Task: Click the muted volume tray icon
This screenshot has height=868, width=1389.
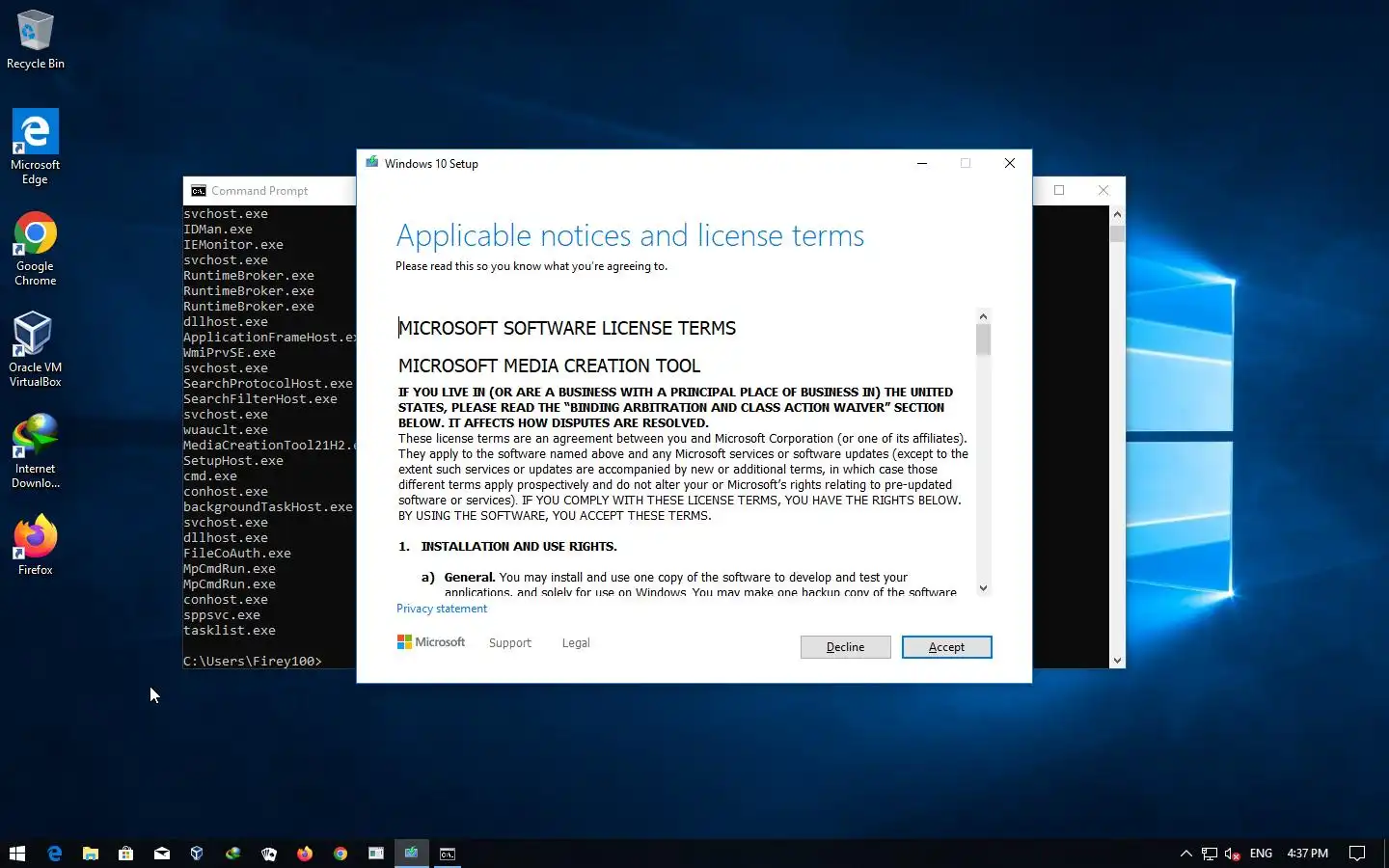Action: tap(1232, 854)
